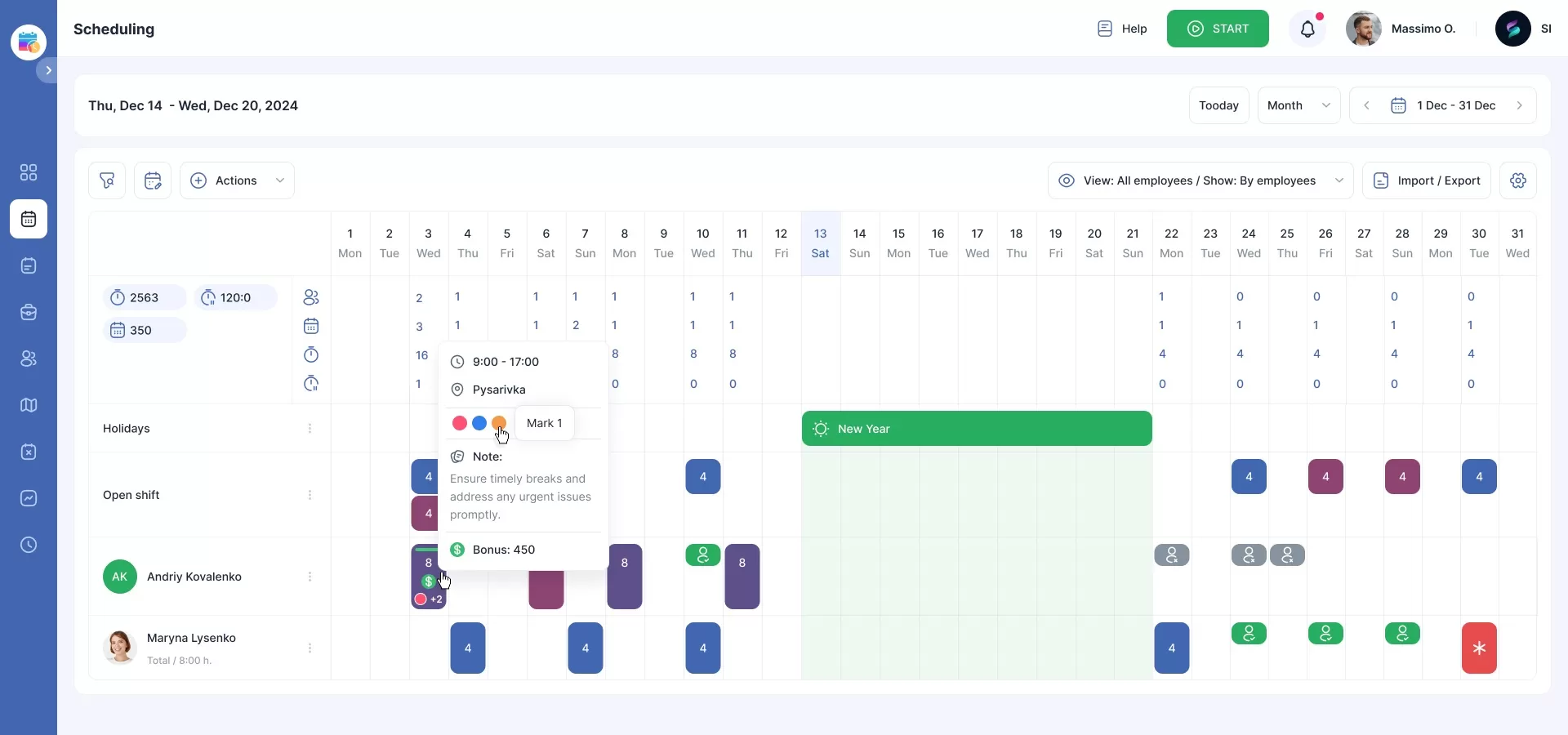This screenshot has height=735, width=1568.
Task: Expand the View: All employees dropdown
Action: point(1200,180)
